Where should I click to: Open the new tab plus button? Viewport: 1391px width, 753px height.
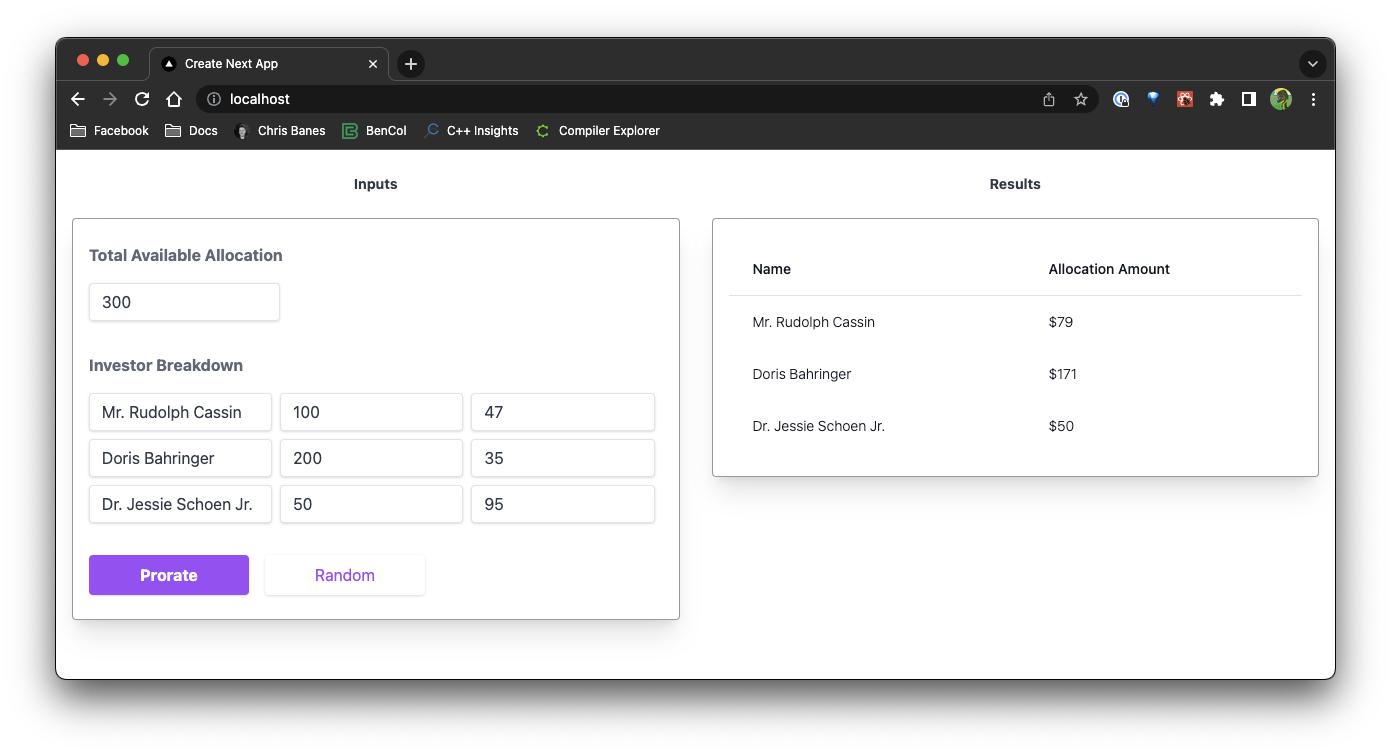(411, 64)
